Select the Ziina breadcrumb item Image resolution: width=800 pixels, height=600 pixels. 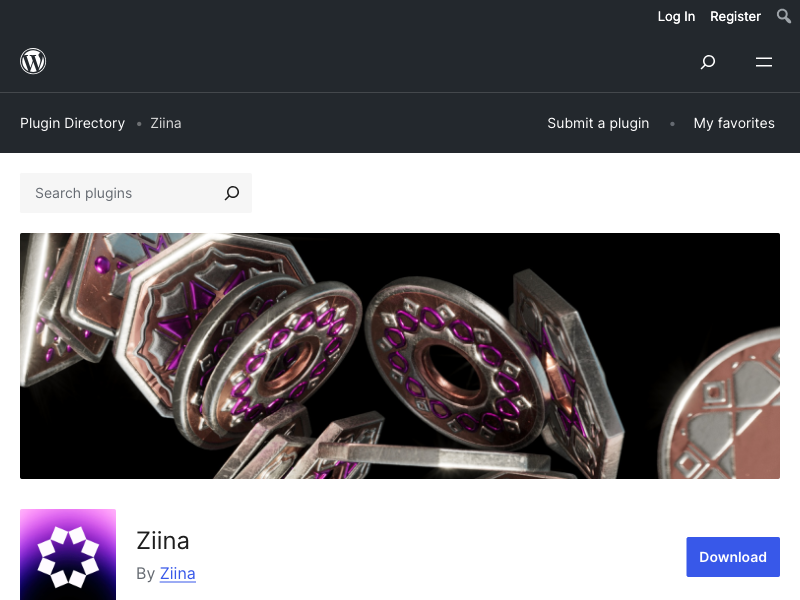tap(166, 123)
